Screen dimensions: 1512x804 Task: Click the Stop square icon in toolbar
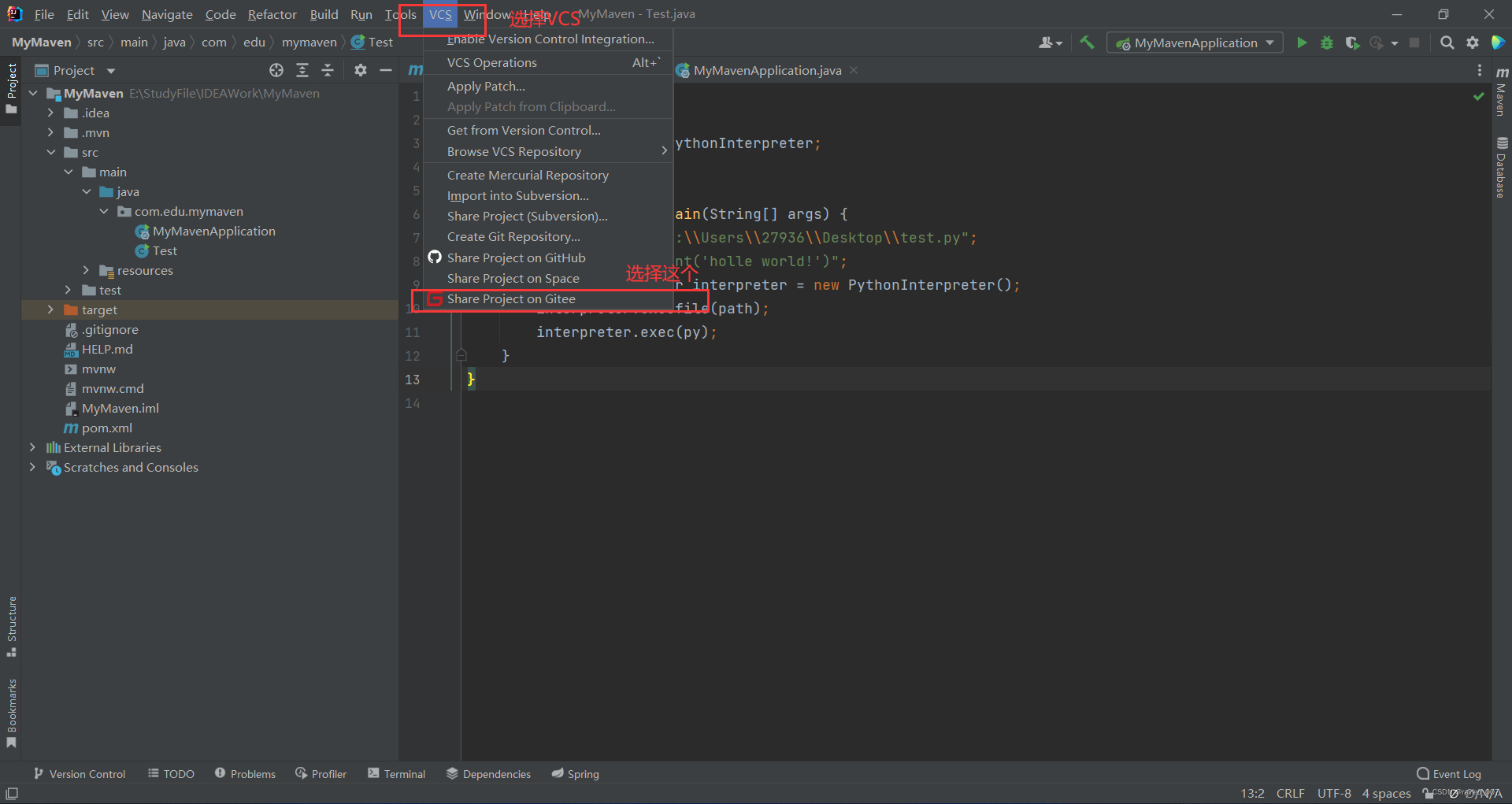pyautogui.click(x=1414, y=43)
